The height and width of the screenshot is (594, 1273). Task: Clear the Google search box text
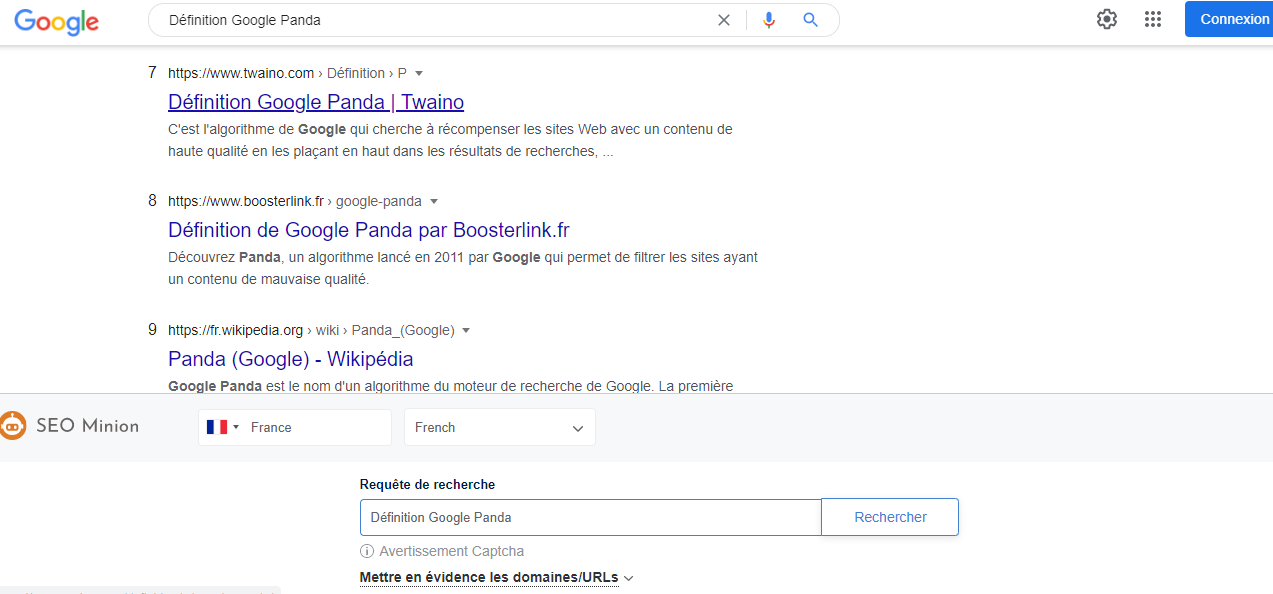pos(724,20)
